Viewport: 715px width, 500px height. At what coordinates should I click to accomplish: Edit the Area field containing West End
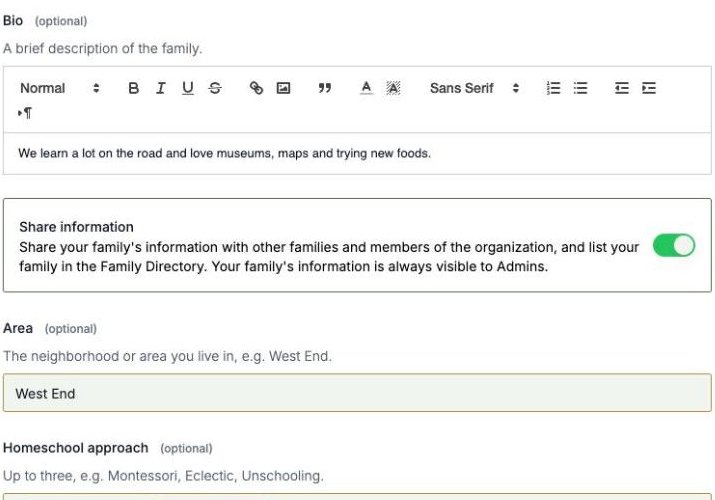pyautogui.click(x=357, y=393)
